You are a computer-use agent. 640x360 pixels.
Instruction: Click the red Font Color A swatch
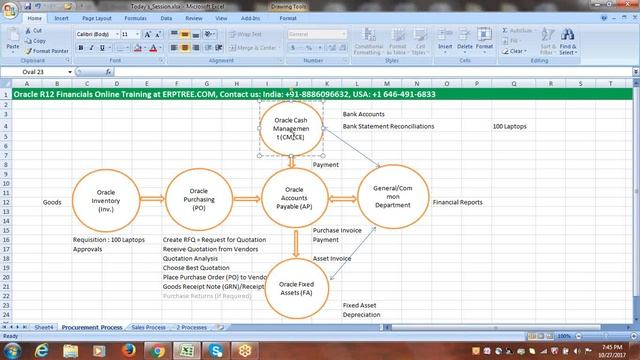(x=153, y=48)
